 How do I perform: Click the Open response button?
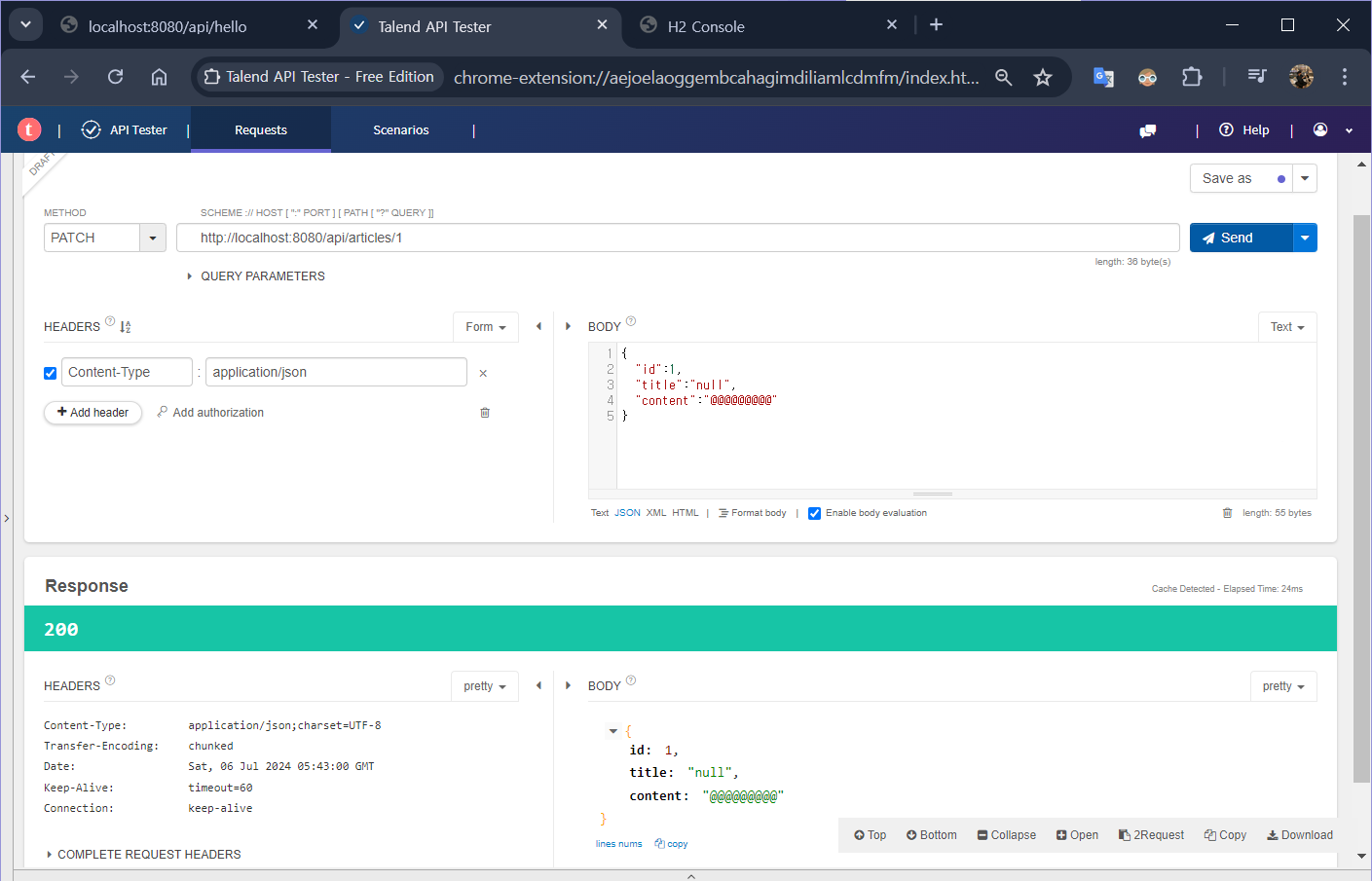[1077, 835]
